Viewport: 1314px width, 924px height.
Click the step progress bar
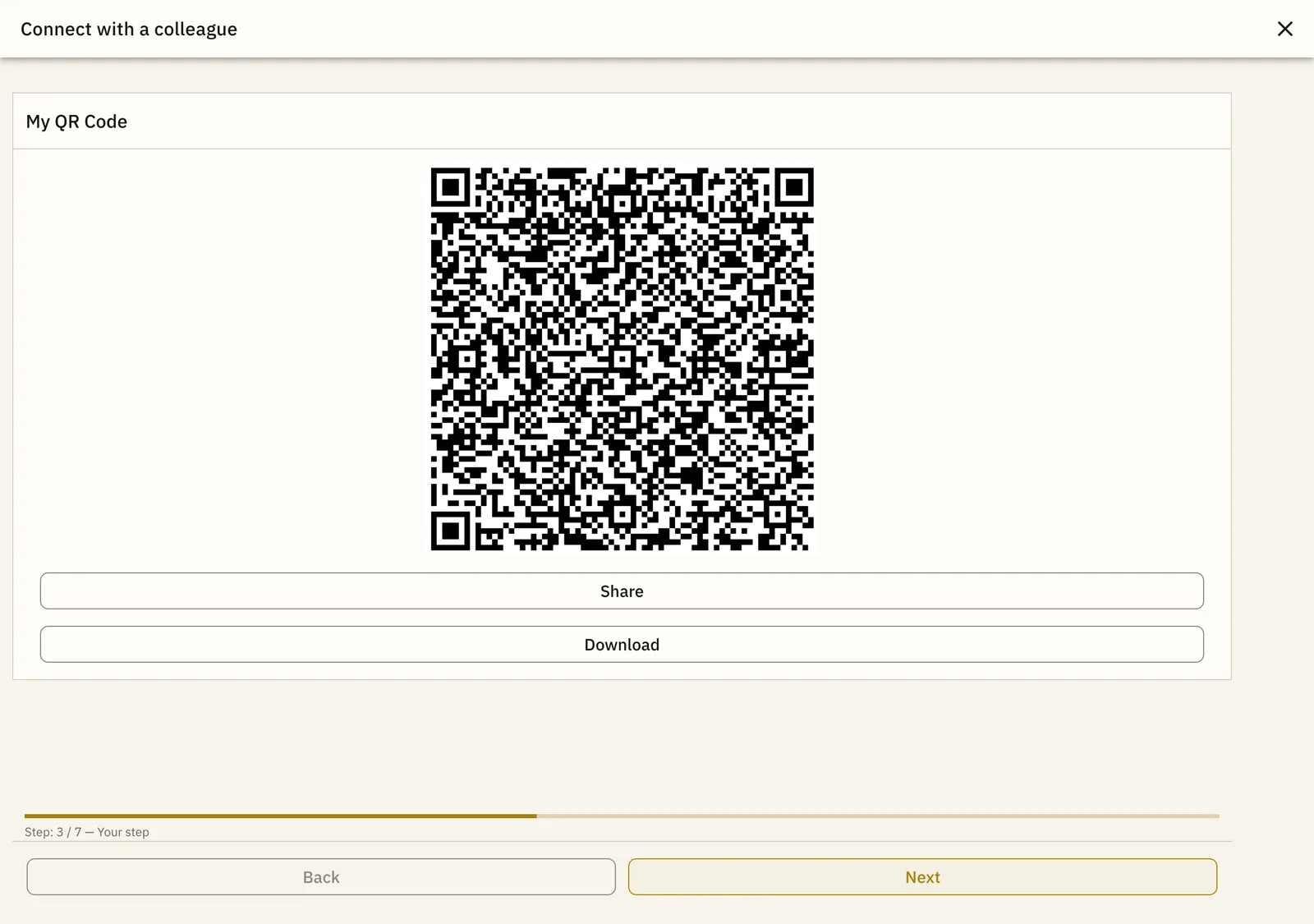(x=622, y=816)
